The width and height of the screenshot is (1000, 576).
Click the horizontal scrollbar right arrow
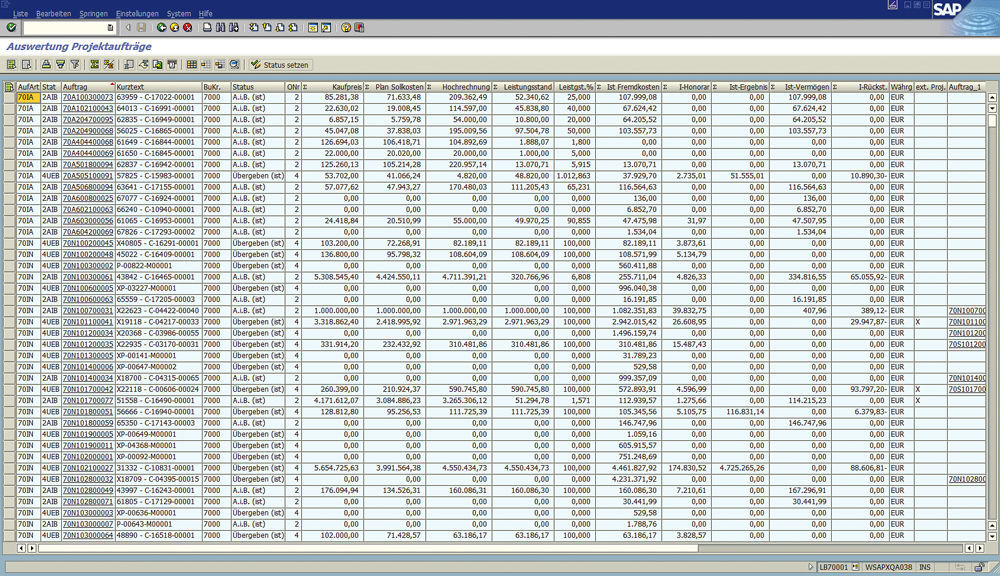click(x=982, y=548)
